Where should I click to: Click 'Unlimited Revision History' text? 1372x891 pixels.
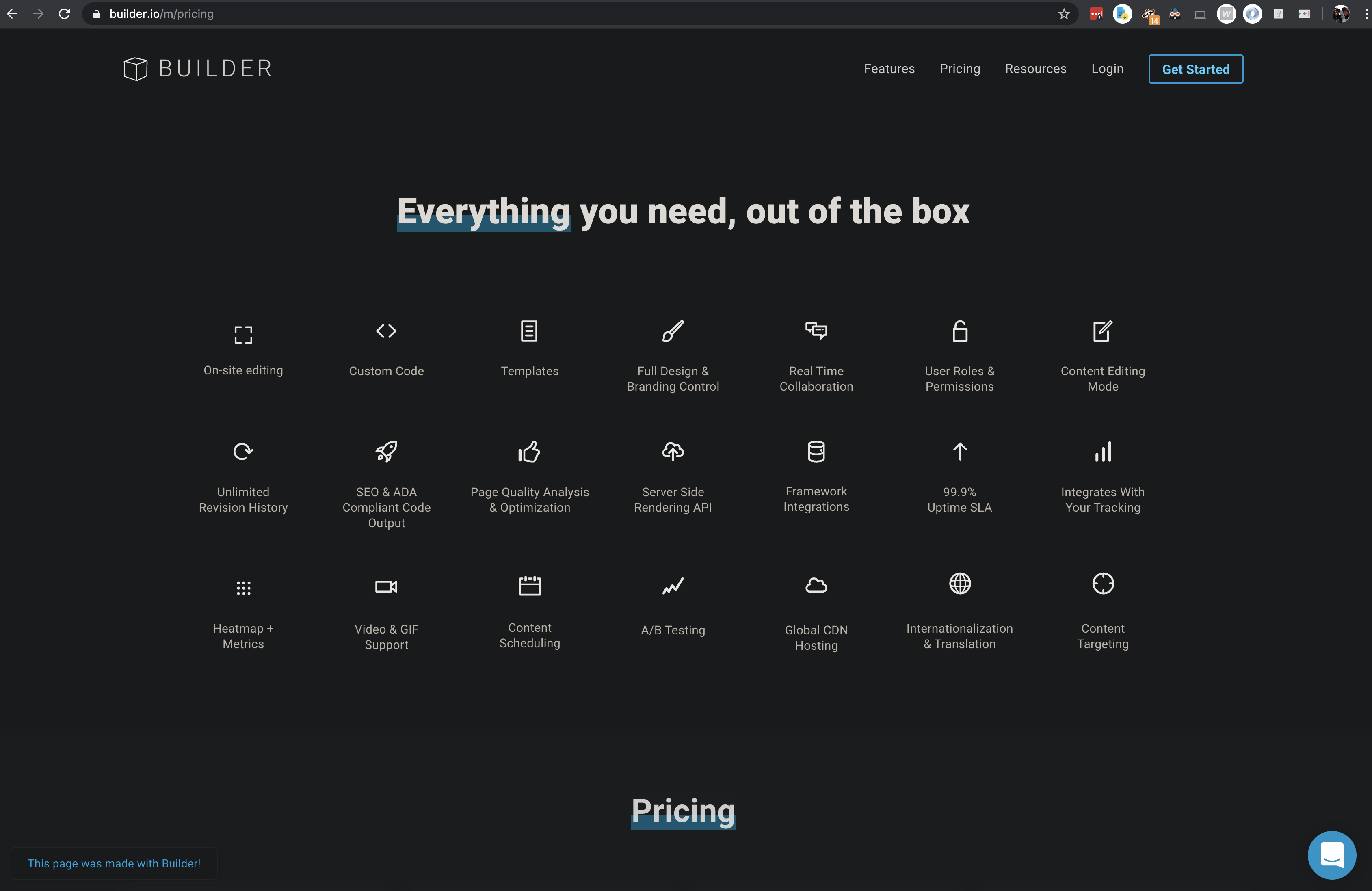pos(243,500)
